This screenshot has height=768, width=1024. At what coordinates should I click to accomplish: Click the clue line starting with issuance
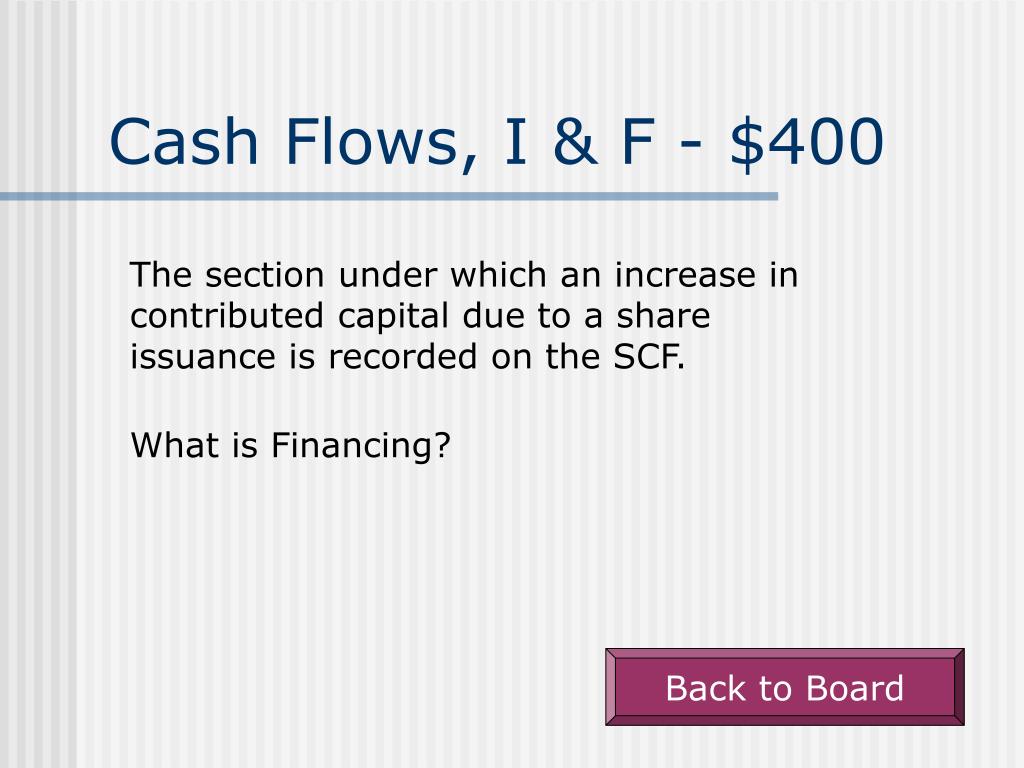[x=408, y=357]
